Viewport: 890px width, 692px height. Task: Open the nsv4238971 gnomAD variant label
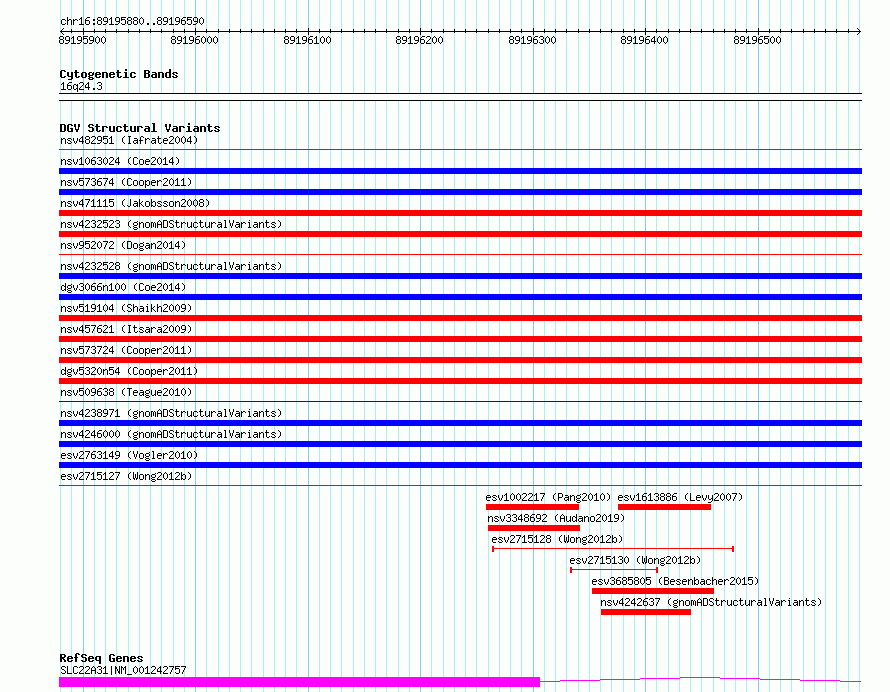point(171,413)
